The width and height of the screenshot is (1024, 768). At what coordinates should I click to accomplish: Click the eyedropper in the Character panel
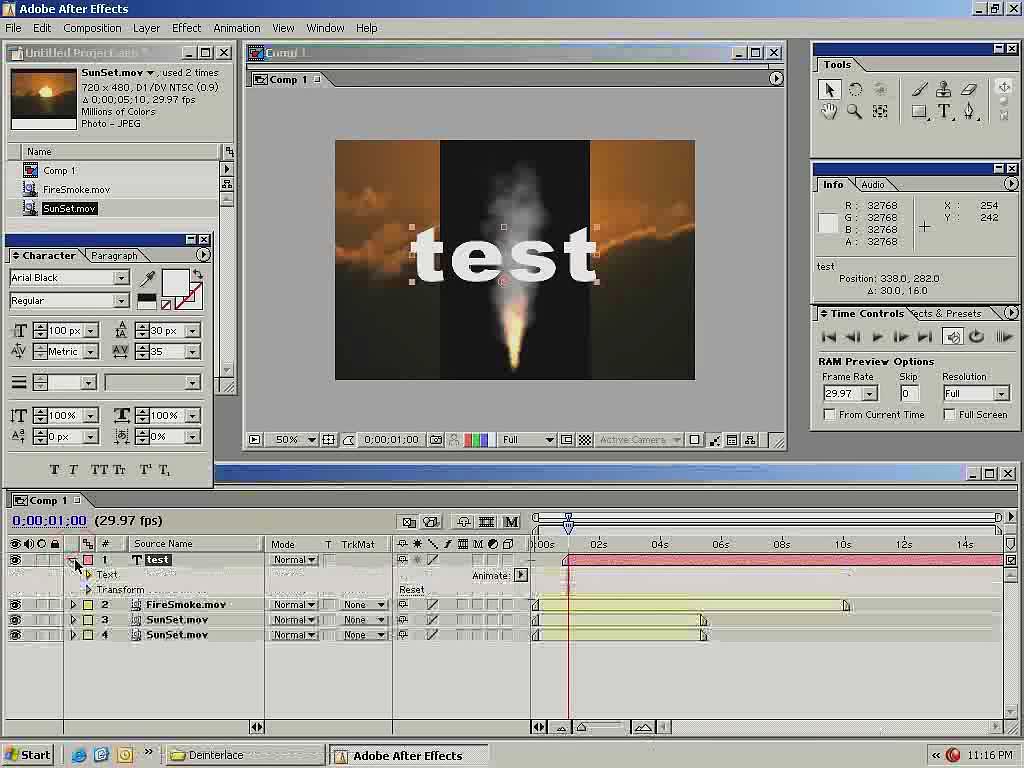tap(147, 278)
